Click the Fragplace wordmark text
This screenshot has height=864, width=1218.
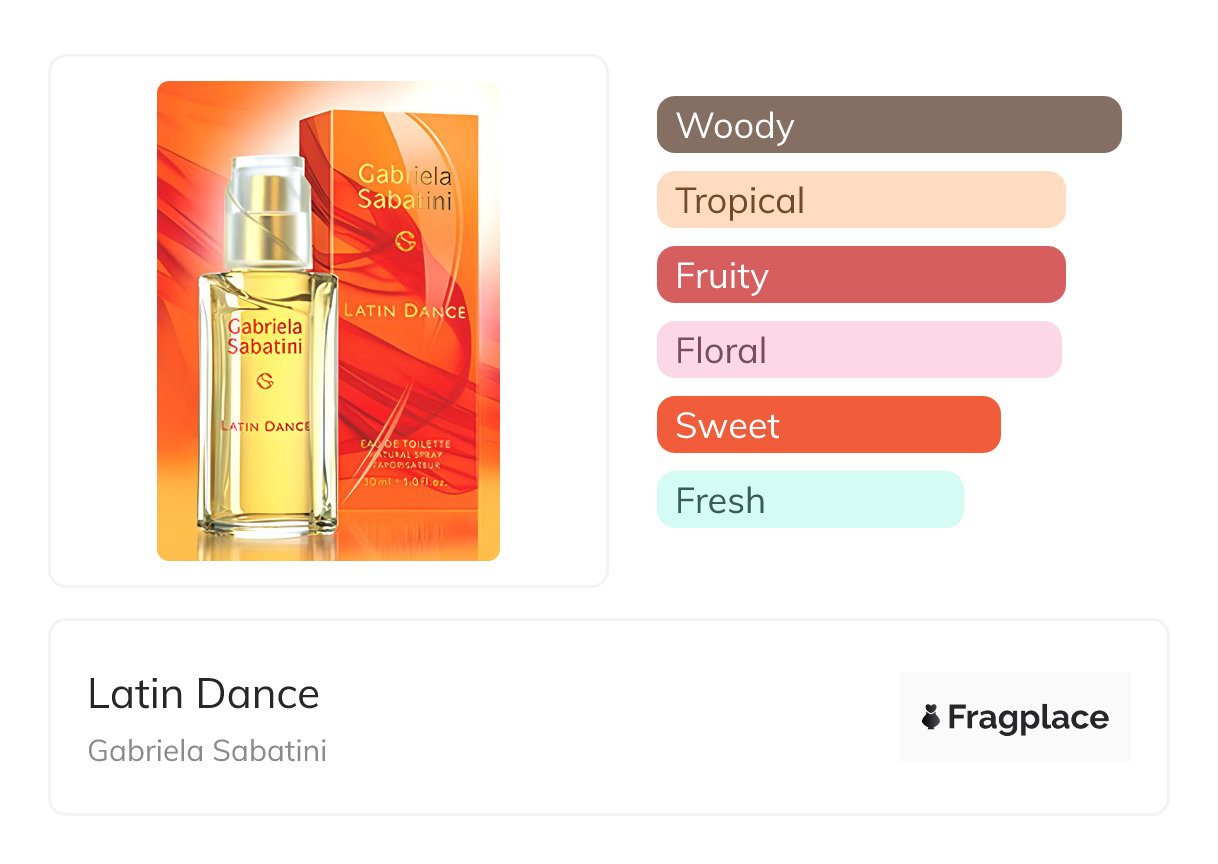(x=1028, y=717)
